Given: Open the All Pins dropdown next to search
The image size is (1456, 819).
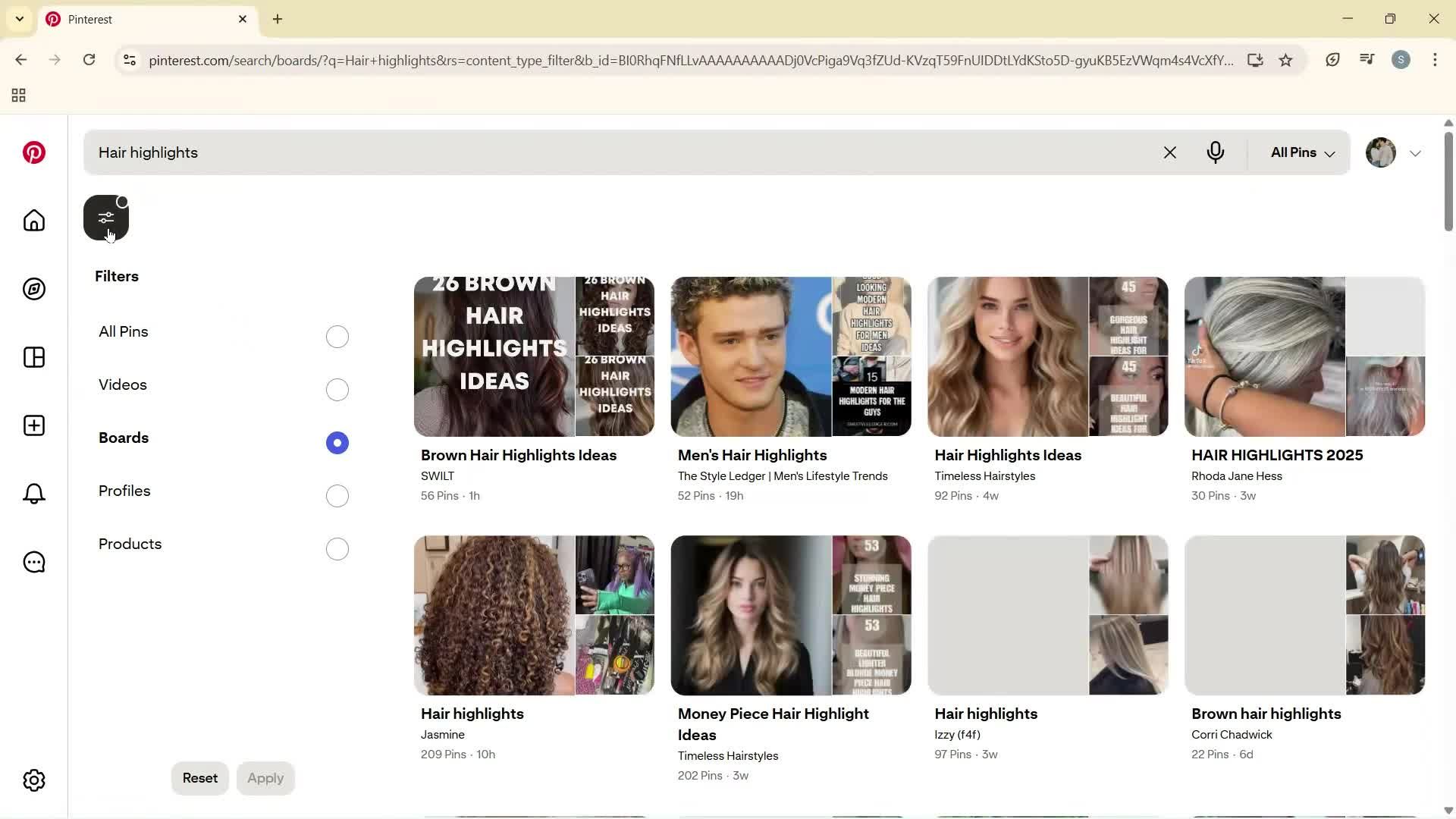Looking at the screenshot, I should [1300, 152].
